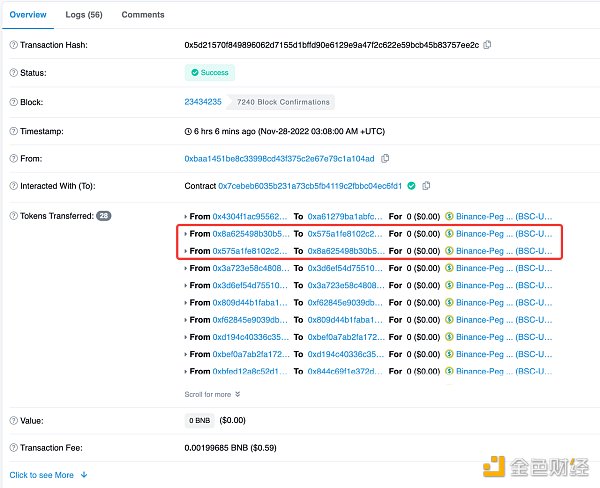Expand the transfer row from 0x8a625498b30b5
The width and height of the screenshot is (600, 488).
pyautogui.click(x=186, y=233)
